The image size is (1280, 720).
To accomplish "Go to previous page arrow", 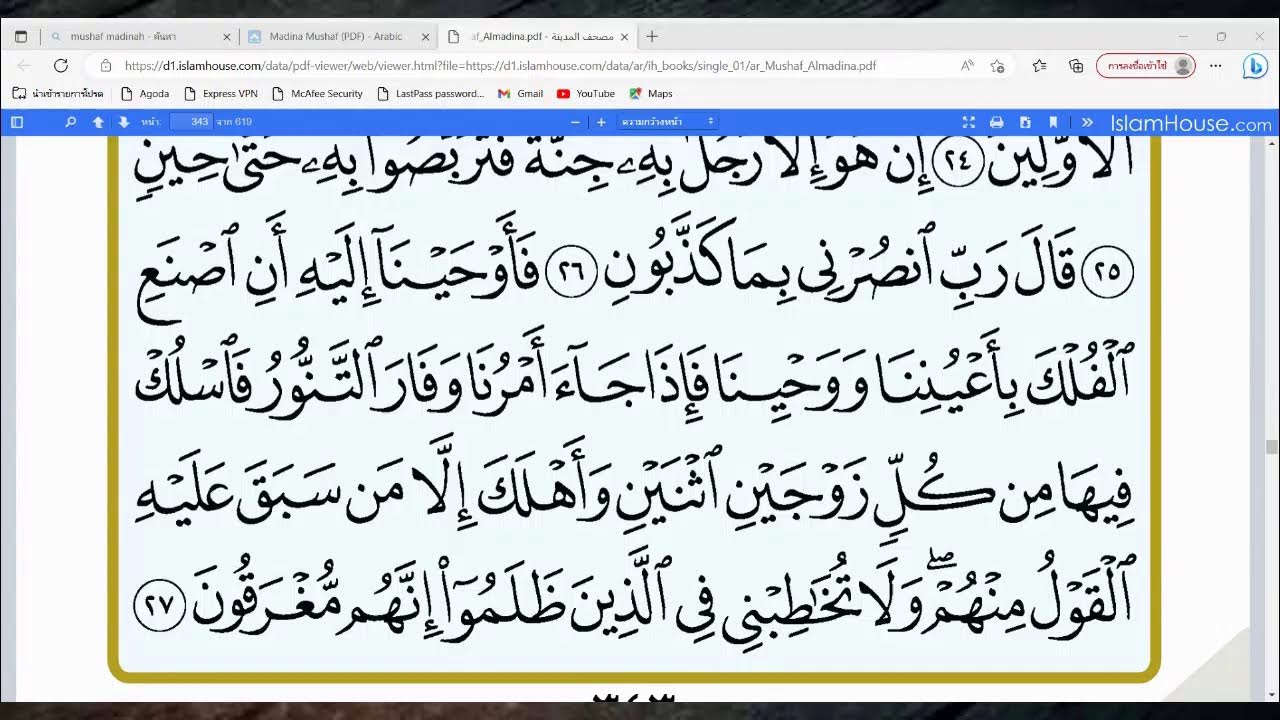I will coord(98,122).
